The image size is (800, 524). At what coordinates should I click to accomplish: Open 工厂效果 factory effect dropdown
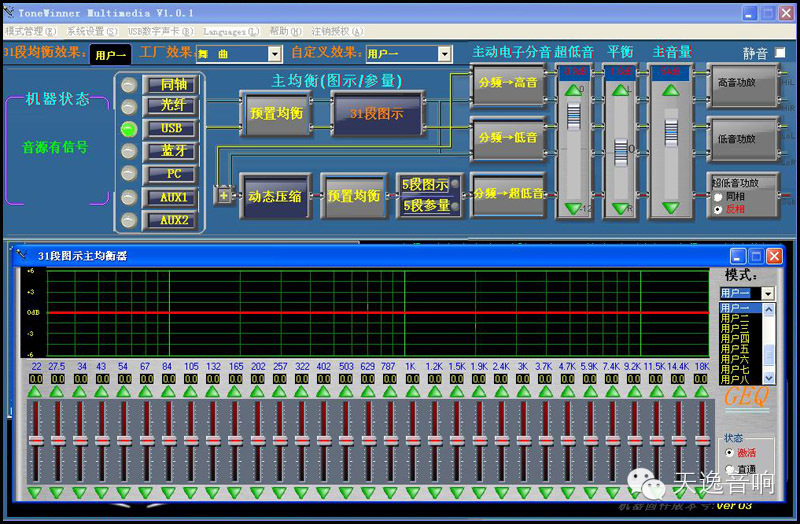tap(274, 54)
